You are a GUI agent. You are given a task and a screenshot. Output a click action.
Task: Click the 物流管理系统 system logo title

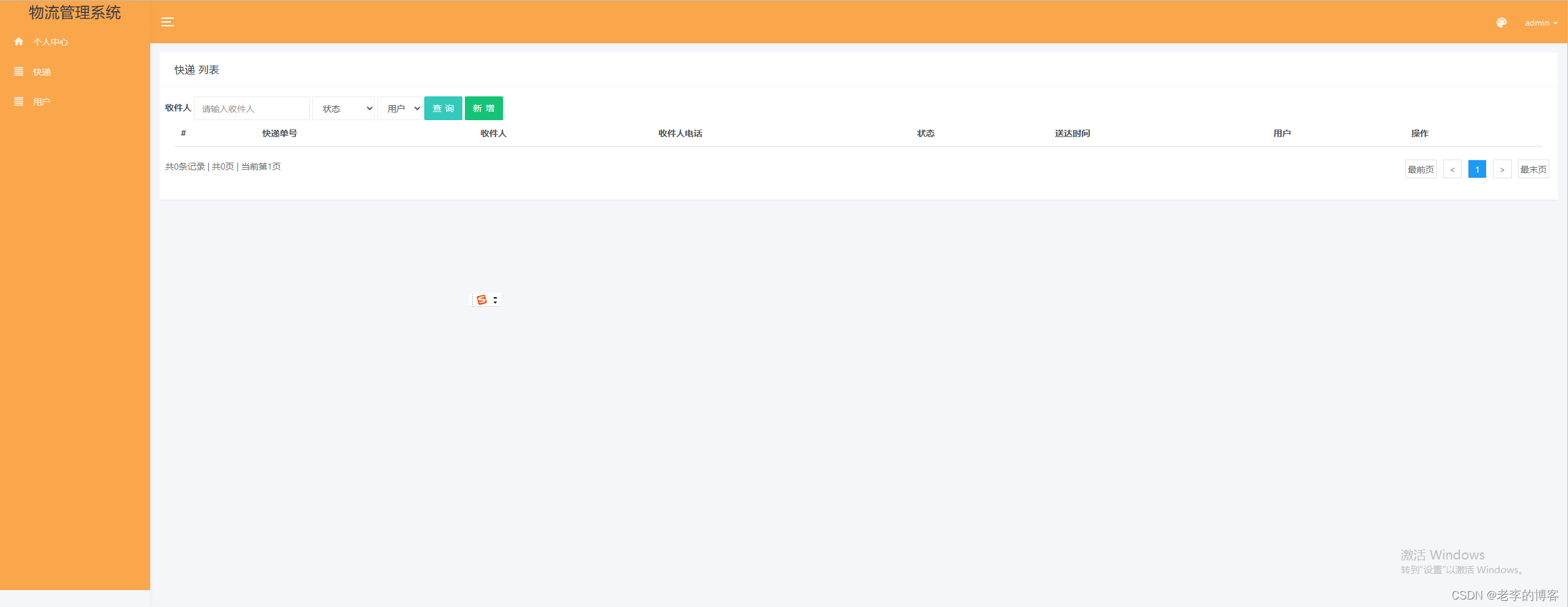click(74, 13)
